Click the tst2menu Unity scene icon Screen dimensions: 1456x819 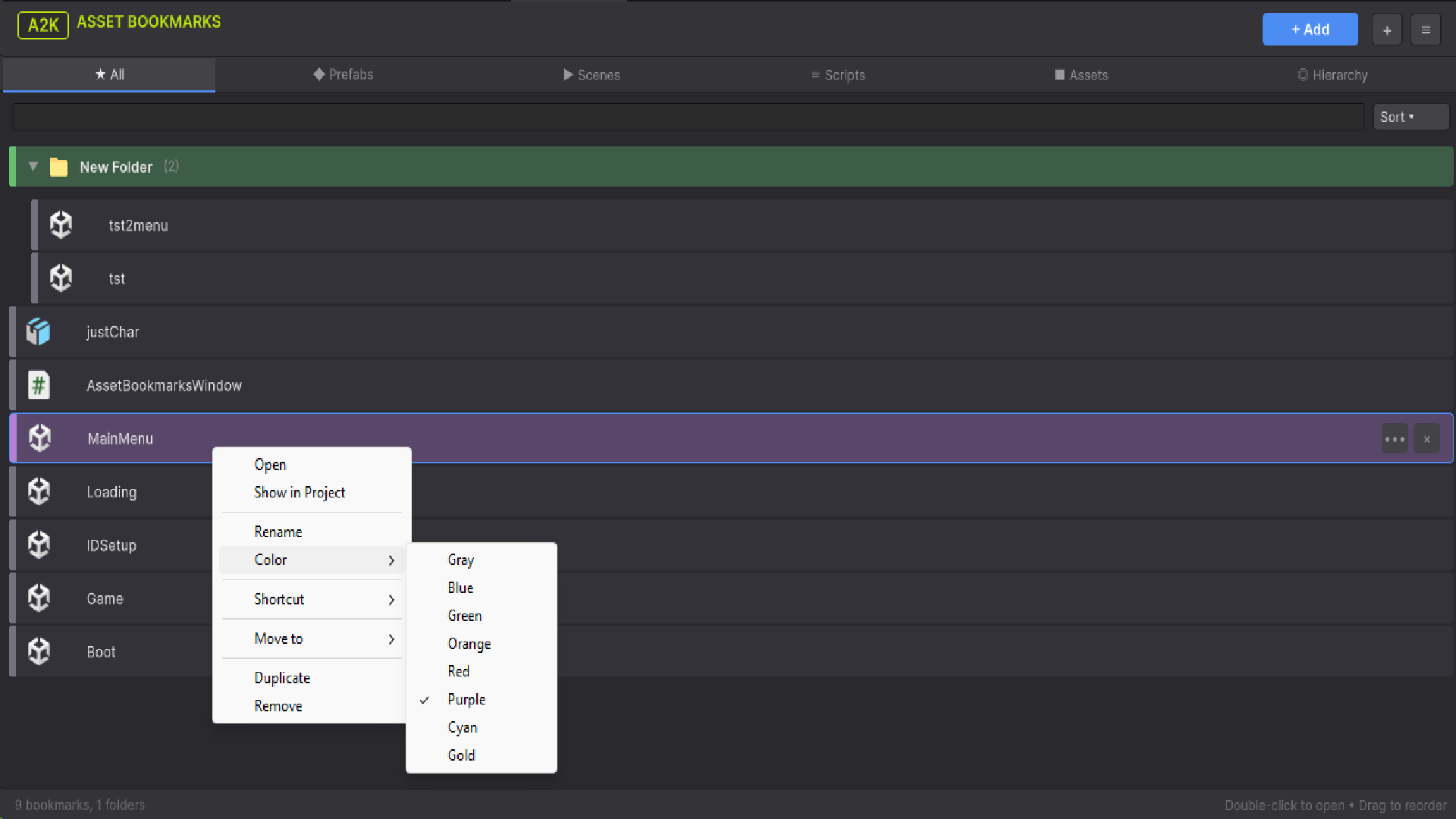click(61, 225)
